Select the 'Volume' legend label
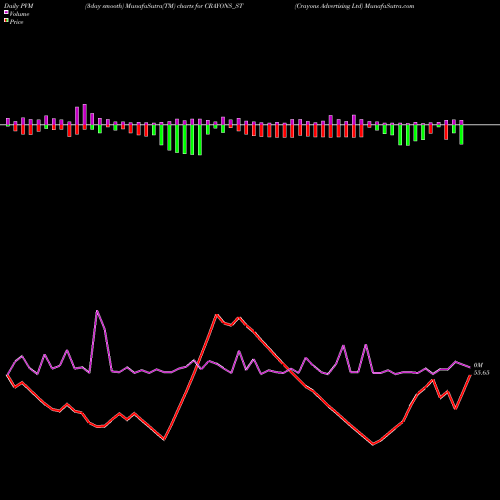The image size is (500, 500). [19, 14]
